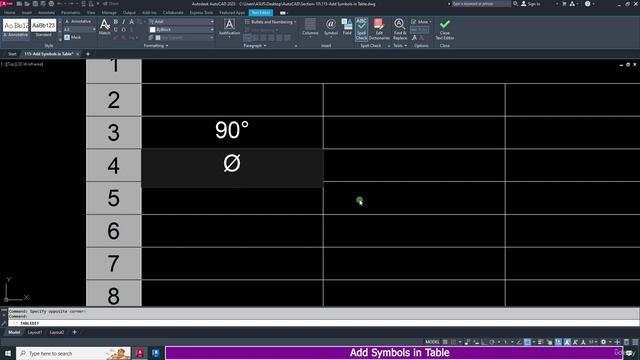Expand the Tools panel dropdown
This screenshot has height=360, width=640.
coord(400,46)
